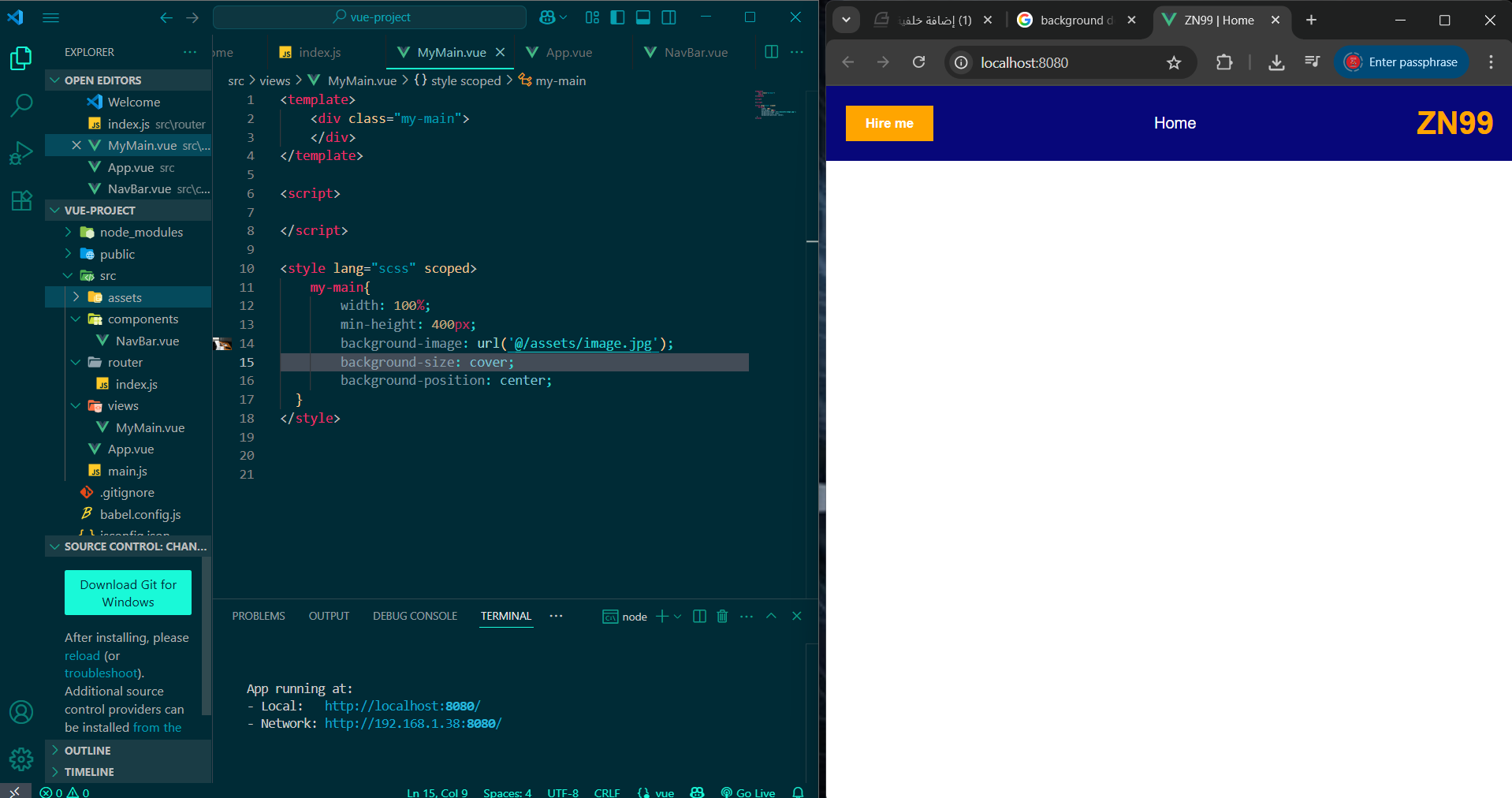This screenshot has width=1512, height=798.
Task: Kill the terminal with trash icon
Action: point(722,616)
